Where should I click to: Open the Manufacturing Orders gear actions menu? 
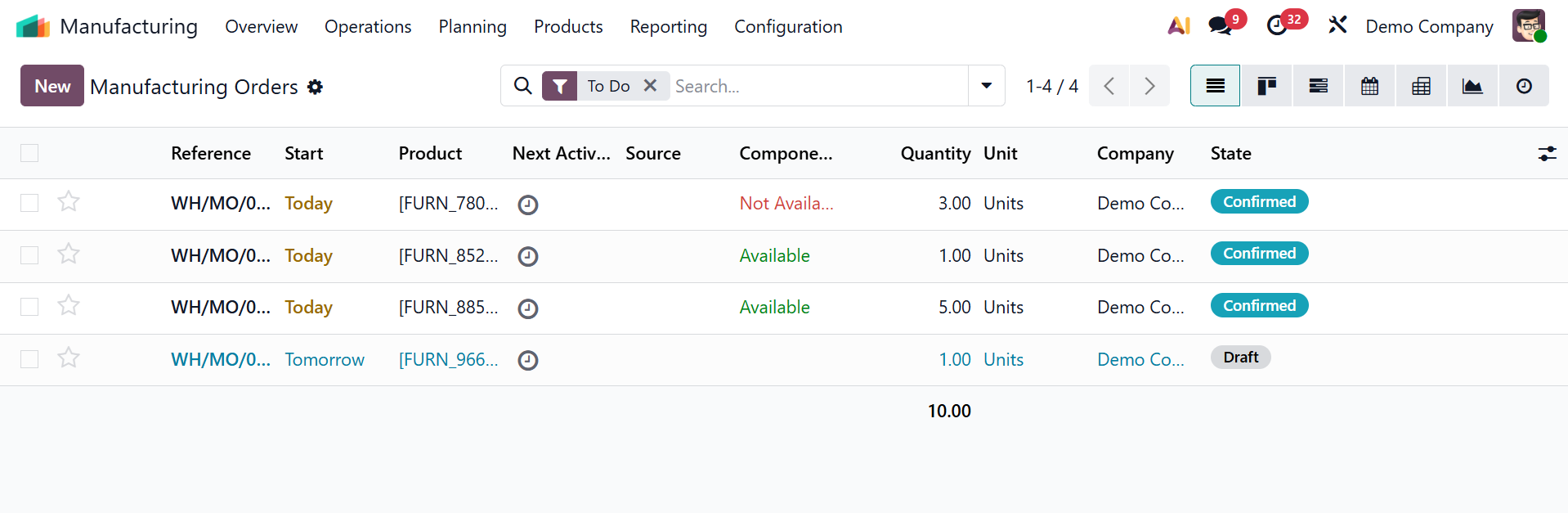[x=316, y=87]
